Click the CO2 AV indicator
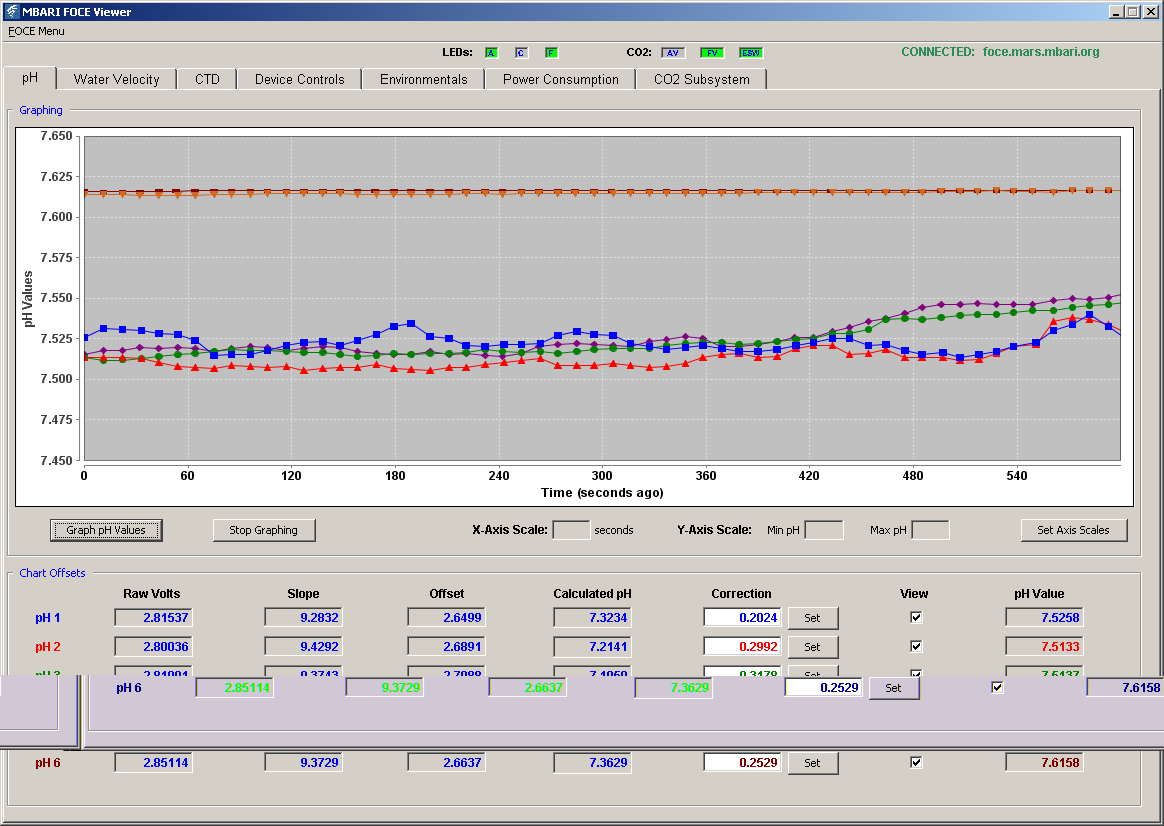1164x826 pixels. (673, 53)
